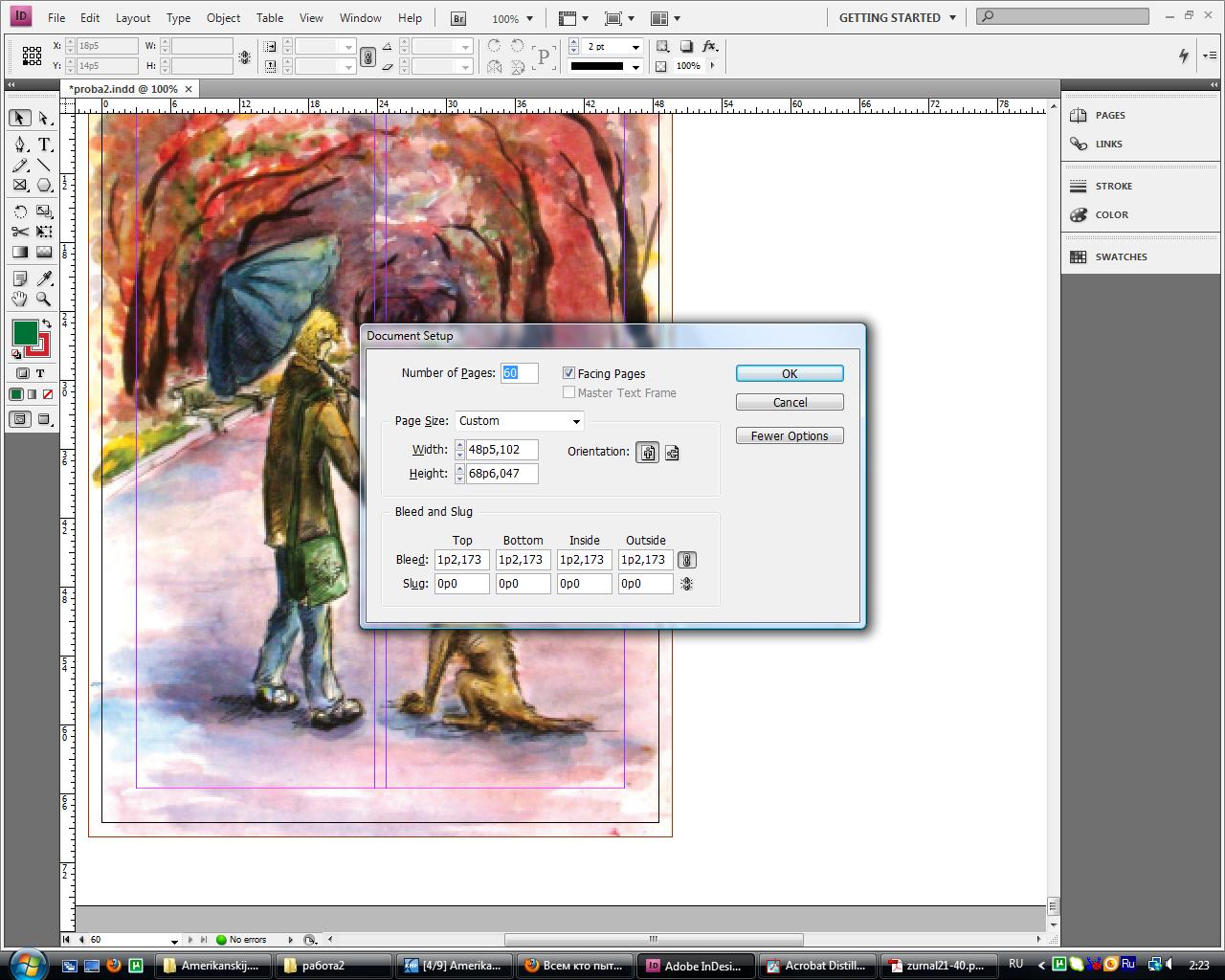Image resolution: width=1225 pixels, height=980 pixels.
Task: Open the Window menu
Action: tap(361, 18)
